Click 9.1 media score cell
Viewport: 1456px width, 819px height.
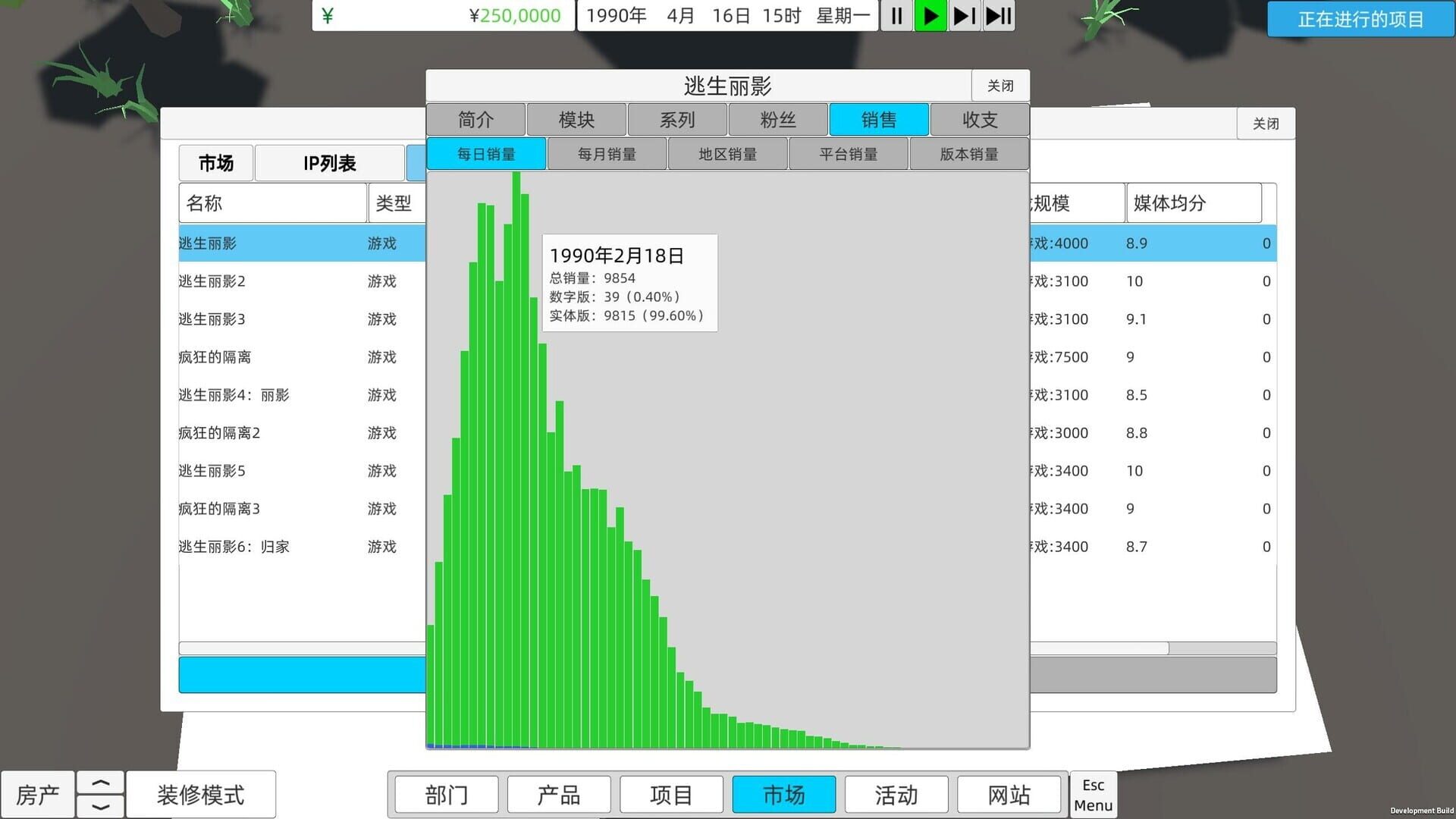1136,319
